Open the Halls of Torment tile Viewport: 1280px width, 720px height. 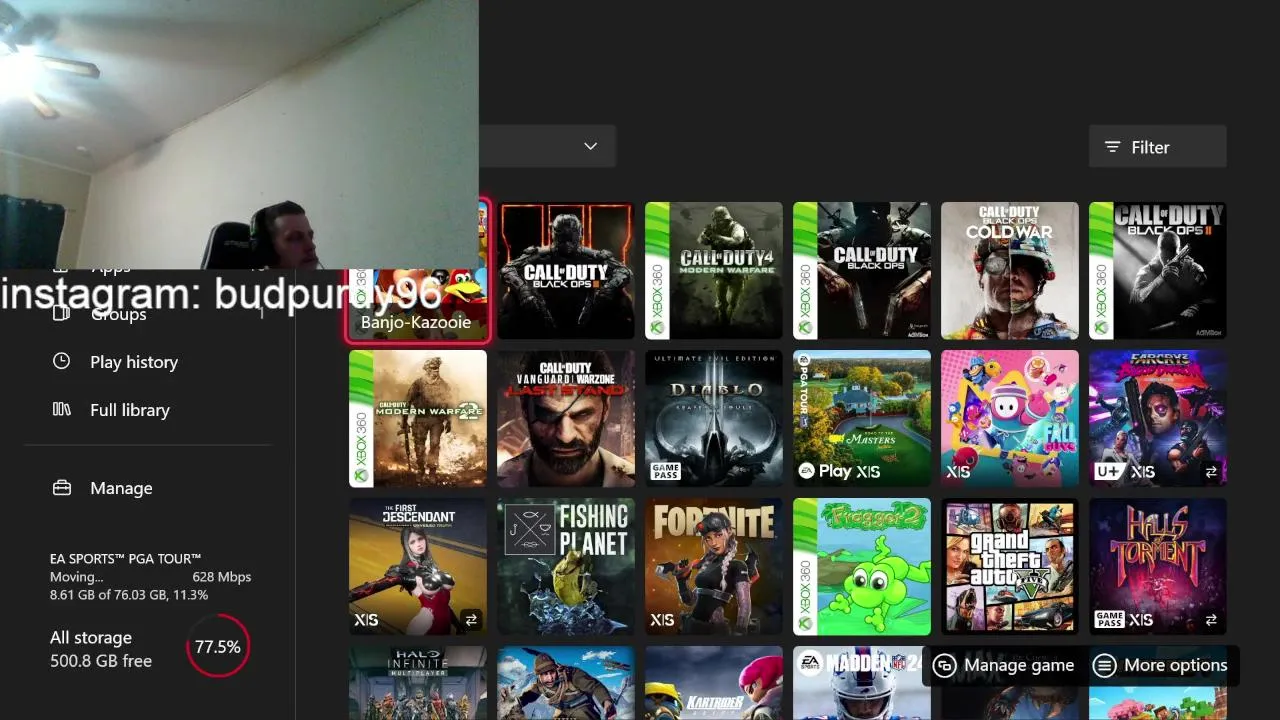click(x=1158, y=566)
